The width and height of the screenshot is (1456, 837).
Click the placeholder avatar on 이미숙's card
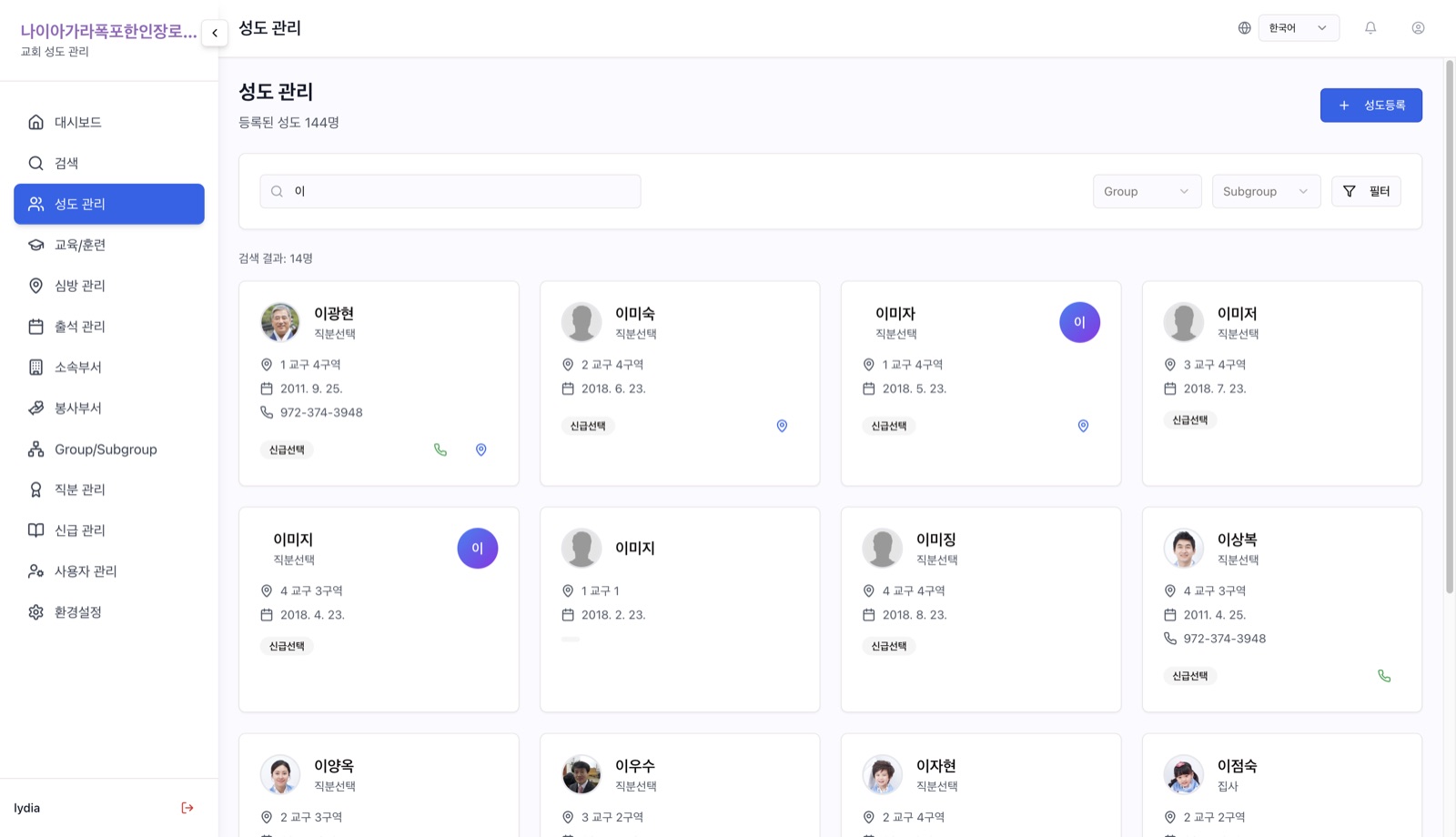pos(581,322)
